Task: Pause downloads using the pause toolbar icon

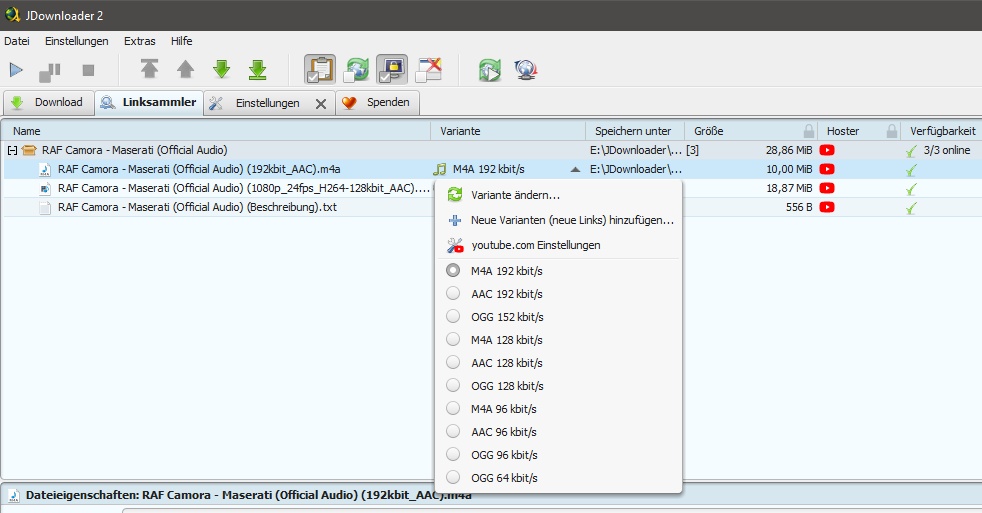Action: click(x=50, y=71)
